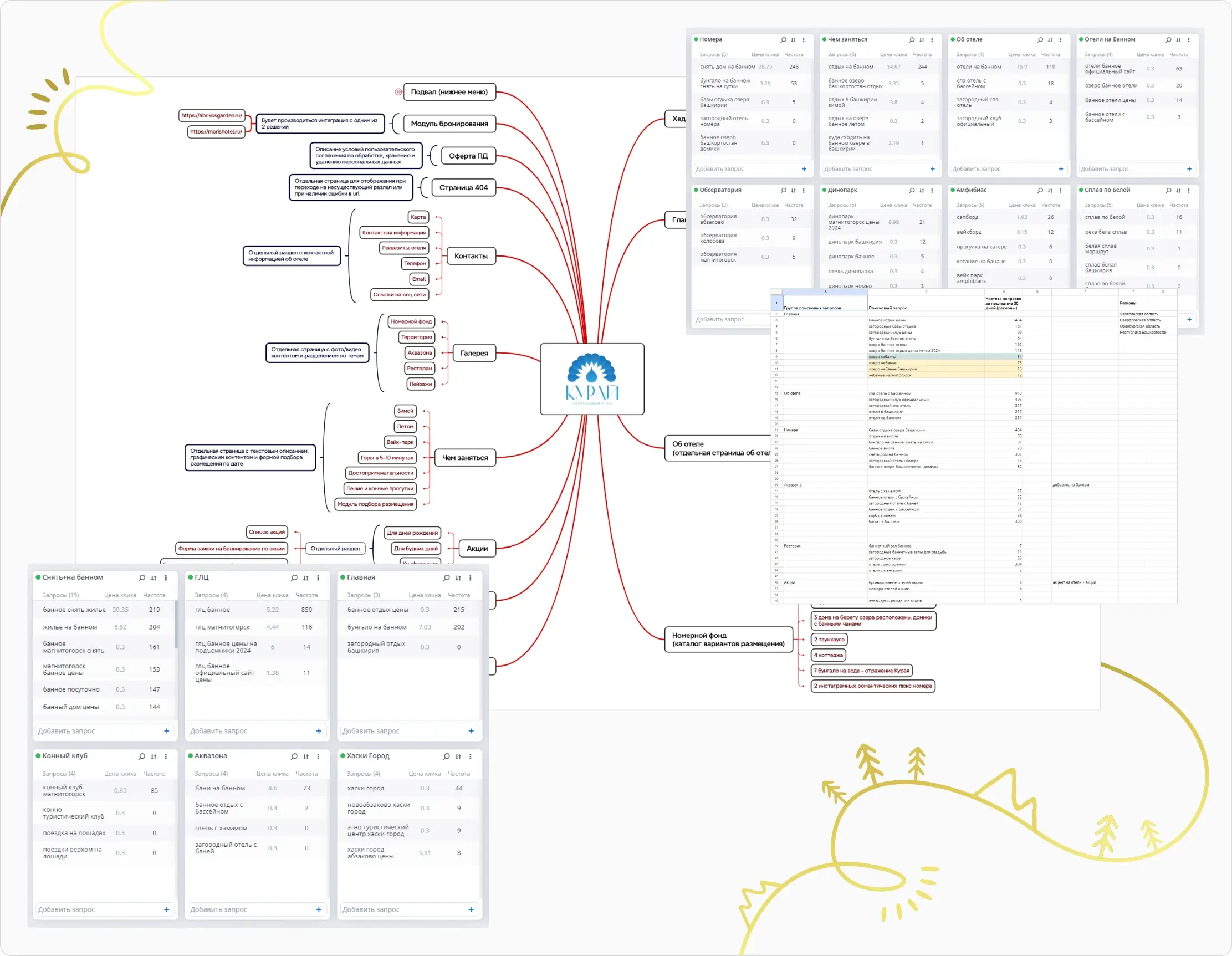Click the search icon in the Чем заняться card
Screen dimensions: 1232x956
[912, 40]
